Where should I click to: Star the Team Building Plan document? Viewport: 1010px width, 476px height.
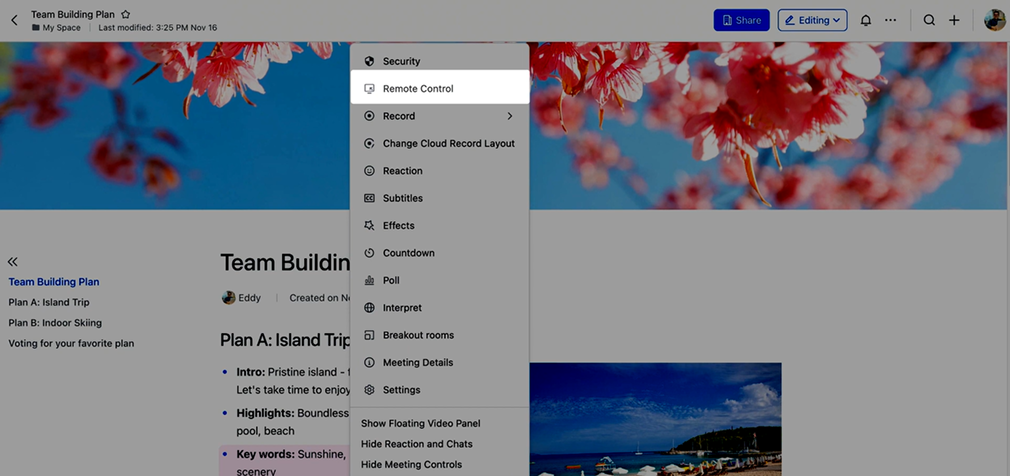(x=125, y=15)
